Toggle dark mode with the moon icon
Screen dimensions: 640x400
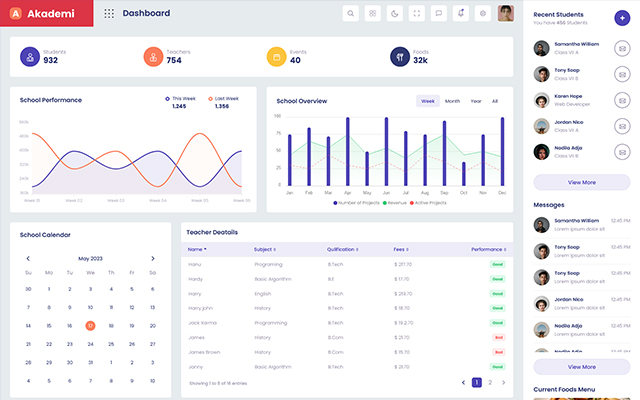395,13
